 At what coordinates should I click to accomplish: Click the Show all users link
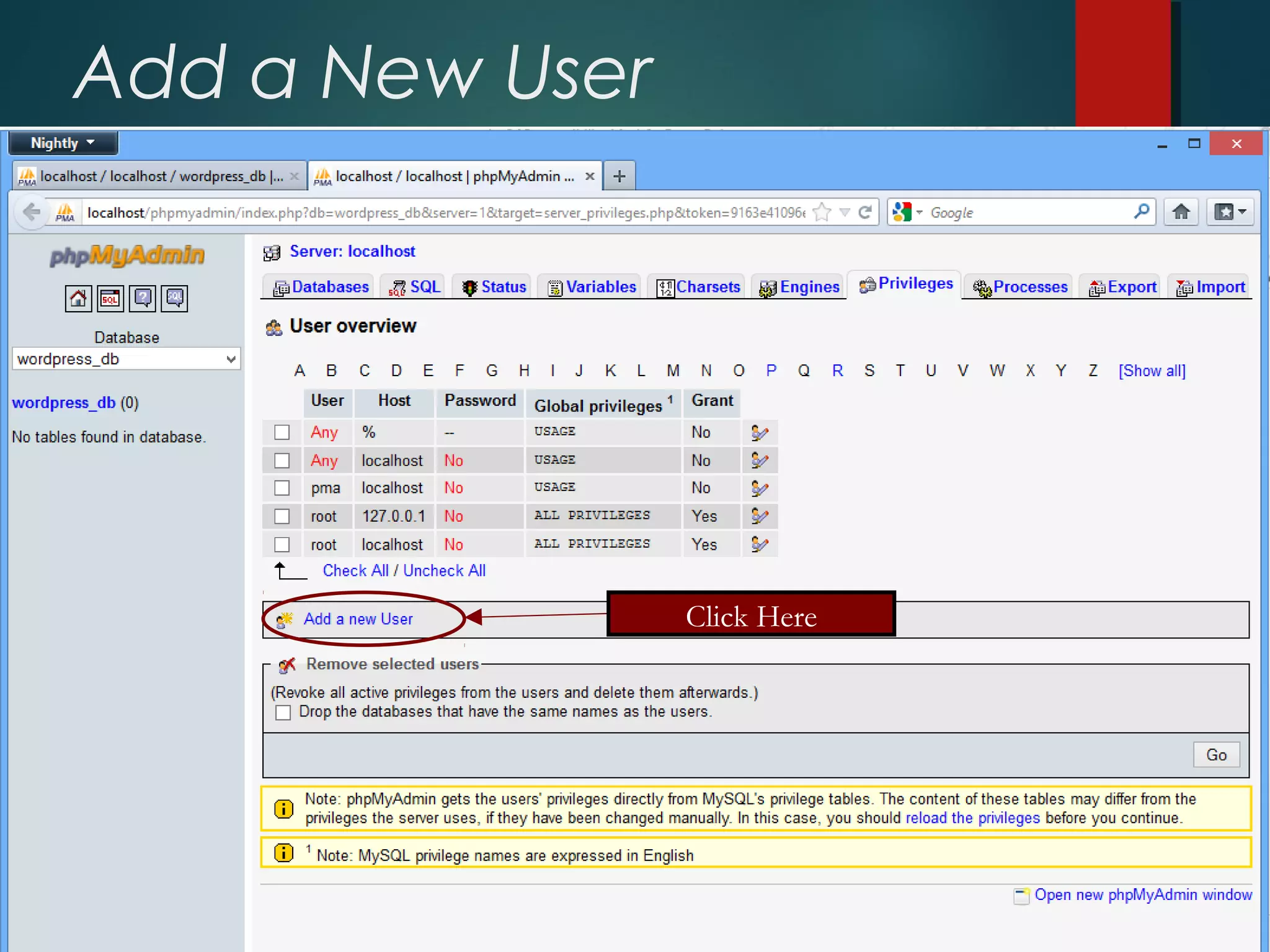point(1152,371)
